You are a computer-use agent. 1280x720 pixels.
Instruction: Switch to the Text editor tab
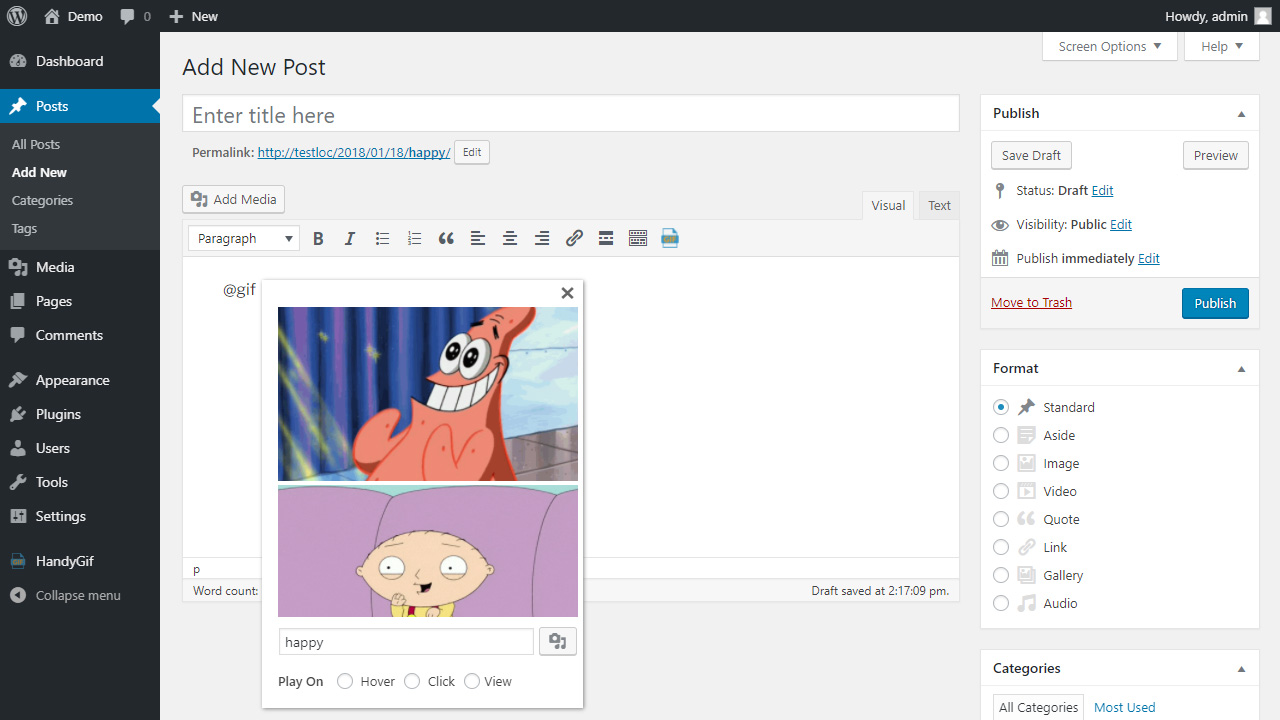[939, 205]
